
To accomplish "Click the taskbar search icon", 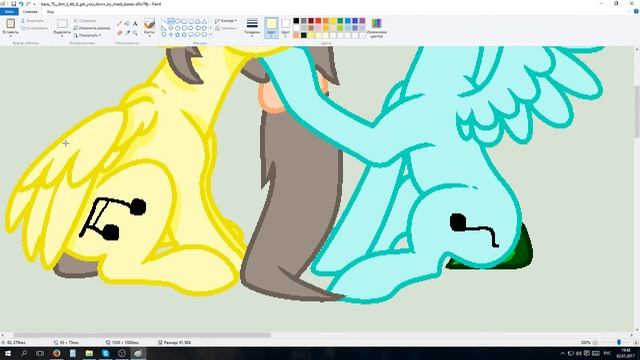I will click(x=24, y=353).
